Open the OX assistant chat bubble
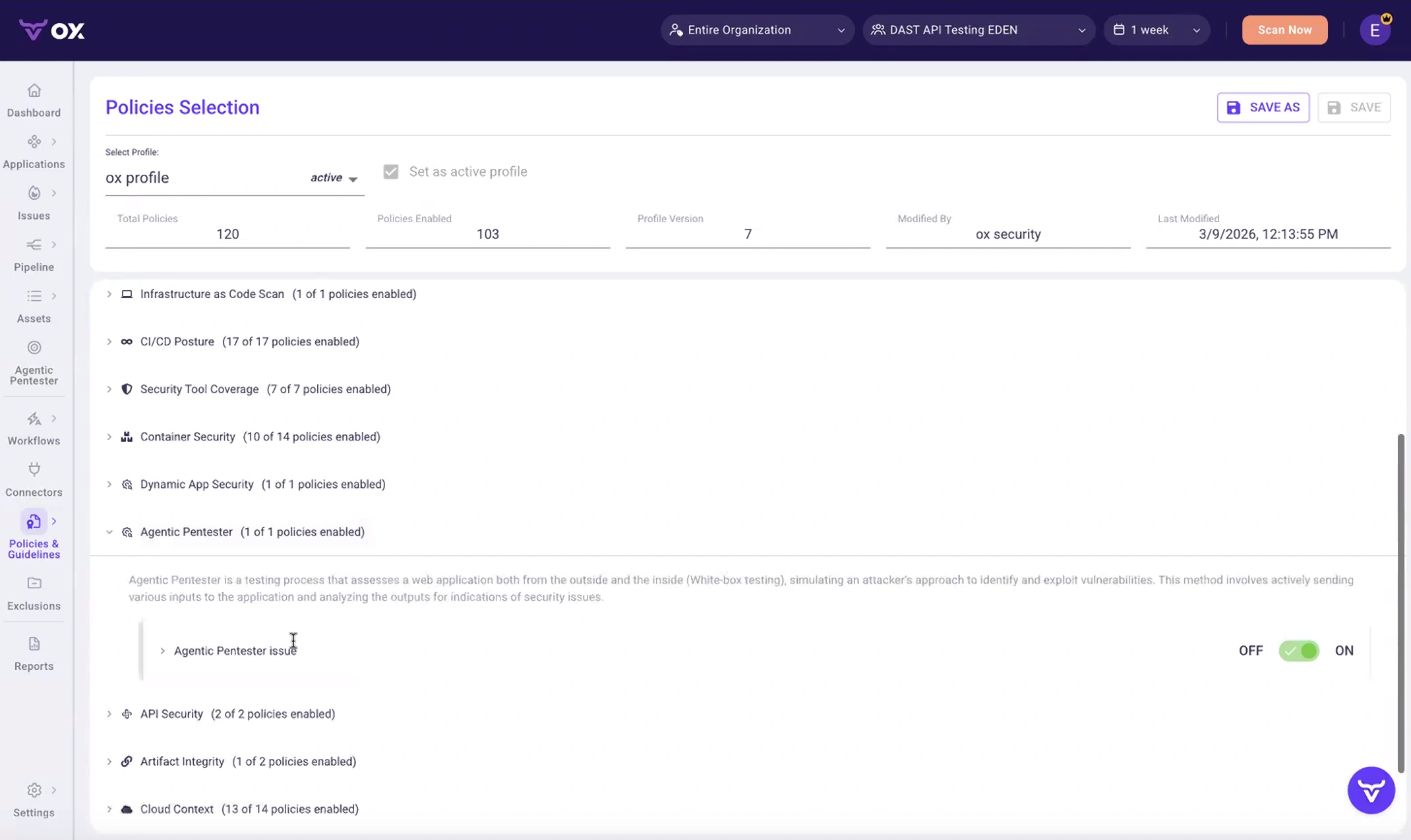The width and height of the screenshot is (1411, 840). (1371, 790)
